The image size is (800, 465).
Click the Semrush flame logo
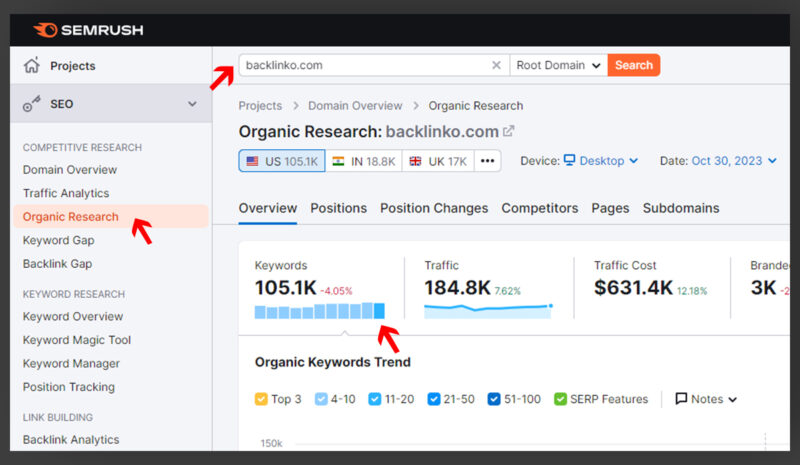[x=45, y=30]
